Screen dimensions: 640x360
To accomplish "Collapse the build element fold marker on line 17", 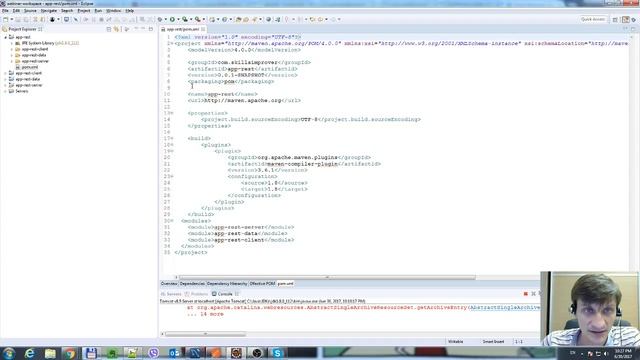I will click(172, 138).
